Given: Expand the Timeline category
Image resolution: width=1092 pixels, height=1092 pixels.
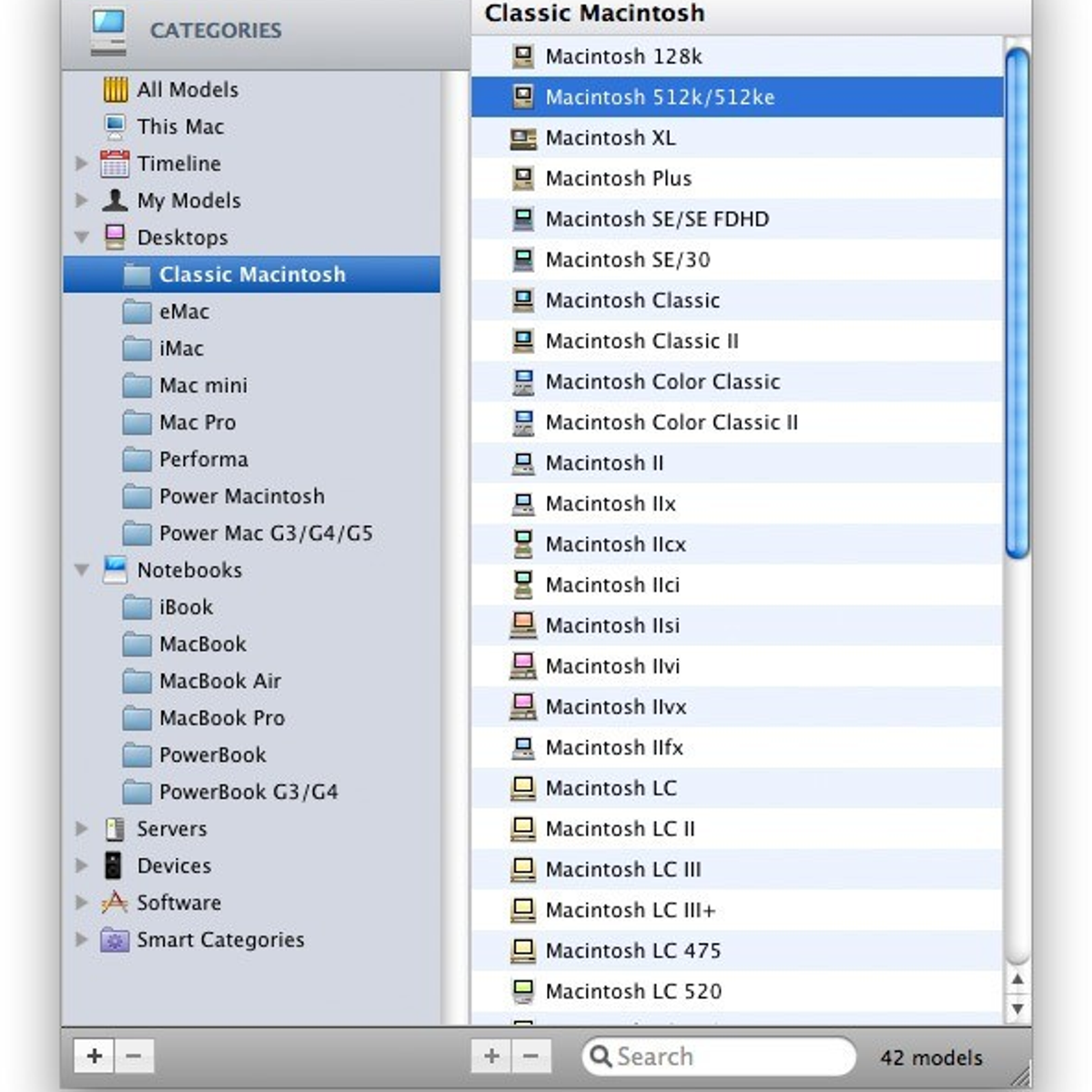Looking at the screenshot, I should coord(82,164).
